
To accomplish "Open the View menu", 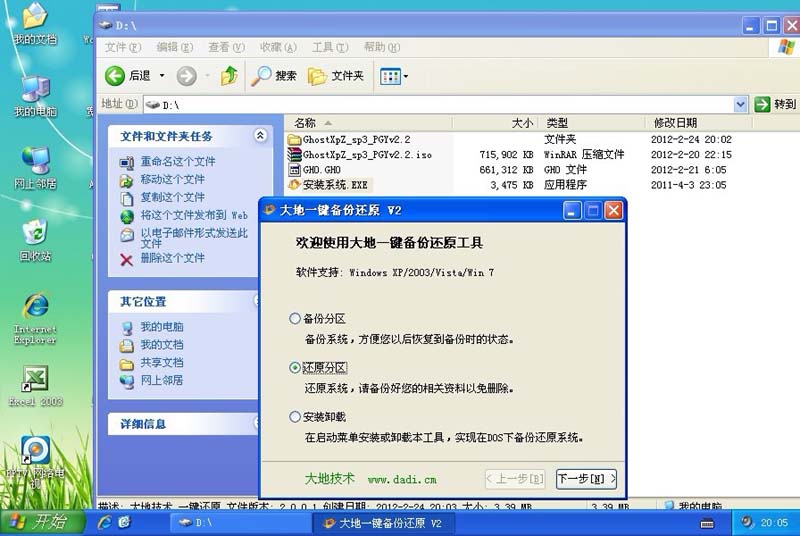I will pyautogui.click(x=226, y=47).
